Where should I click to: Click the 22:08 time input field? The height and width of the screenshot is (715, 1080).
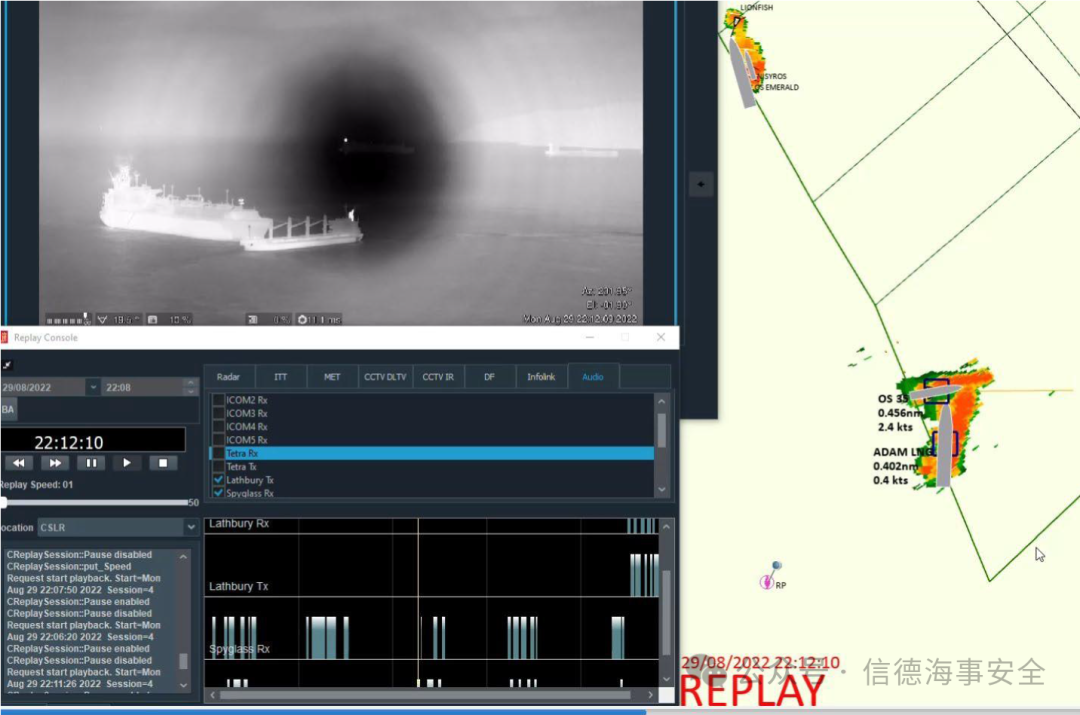143,387
